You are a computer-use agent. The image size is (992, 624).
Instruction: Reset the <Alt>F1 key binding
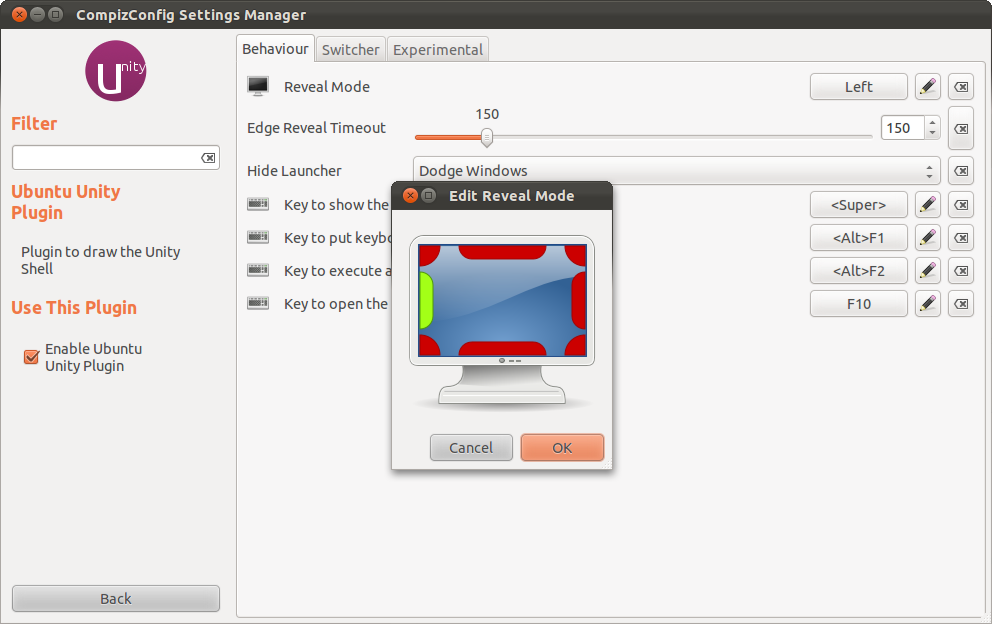[x=961, y=238]
